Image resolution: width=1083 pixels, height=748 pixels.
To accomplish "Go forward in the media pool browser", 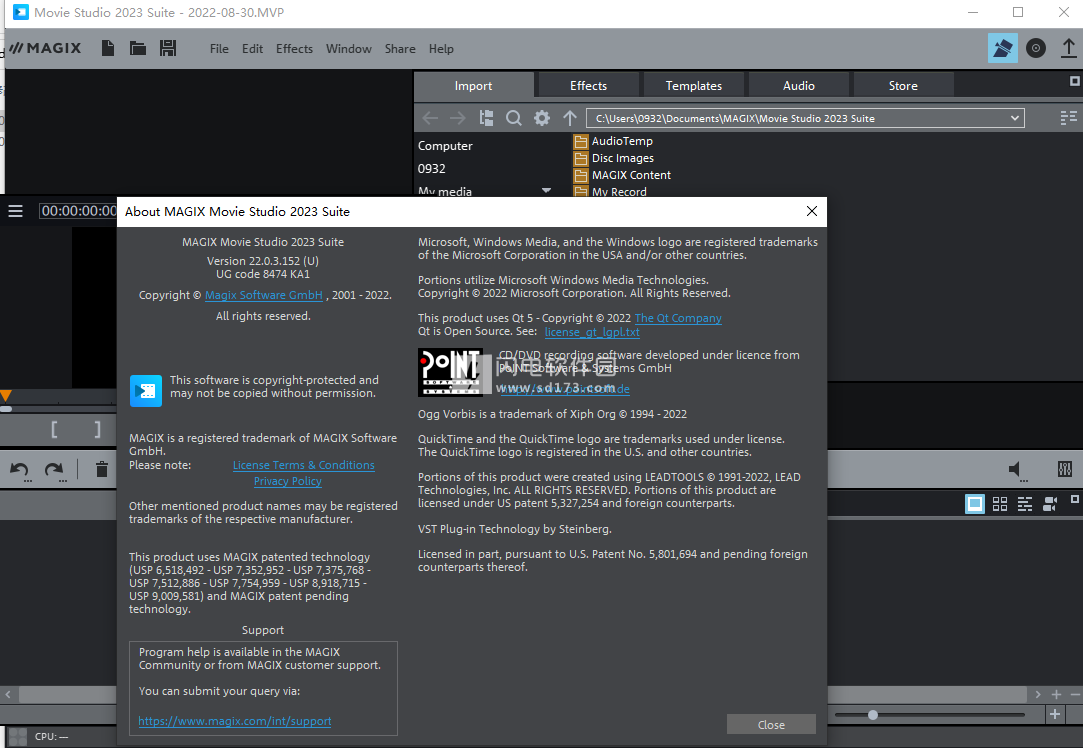I will point(457,118).
